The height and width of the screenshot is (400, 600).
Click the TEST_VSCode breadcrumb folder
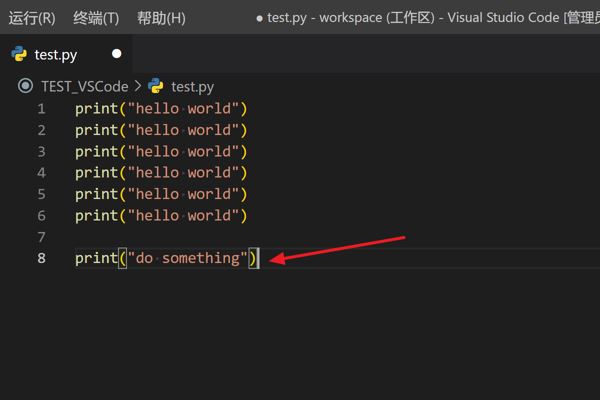click(84, 87)
